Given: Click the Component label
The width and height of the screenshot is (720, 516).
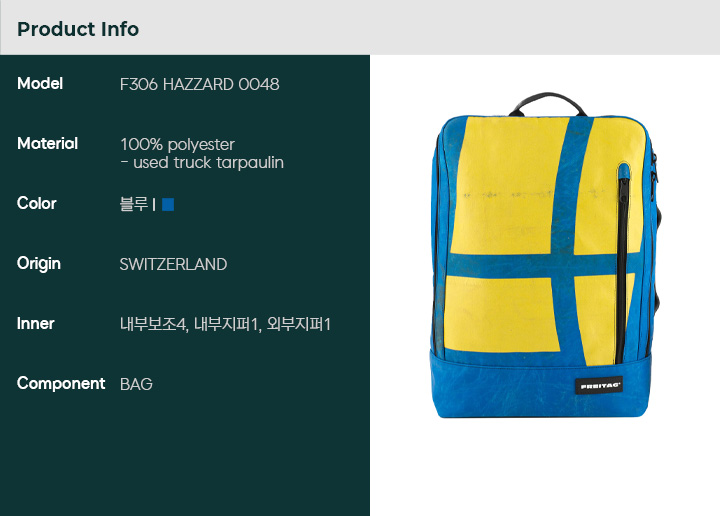Looking at the screenshot, I should [x=61, y=383].
